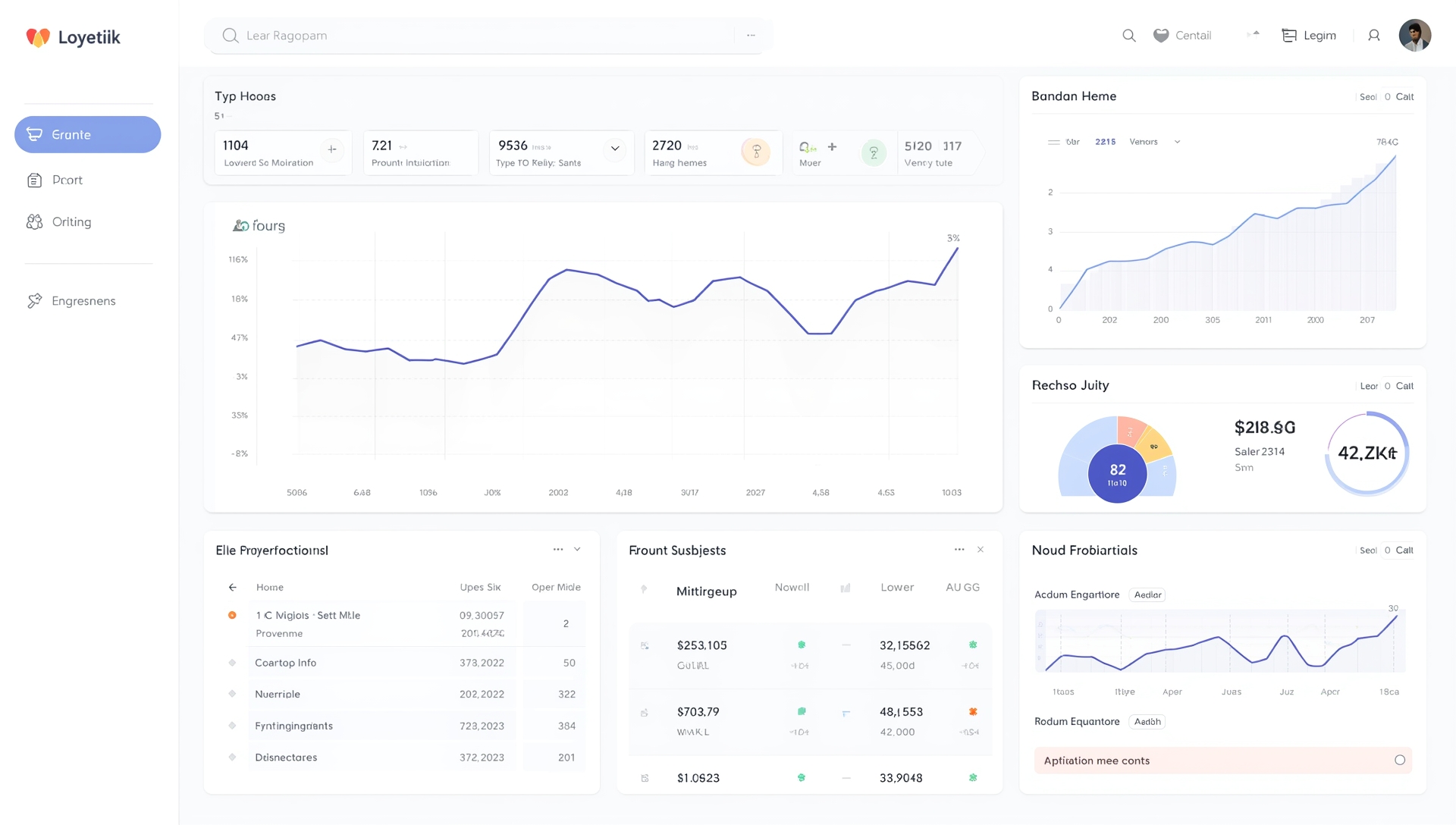This screenshot has height=825, width=1456.
Task: Click the orange icon on the 2720 Hang hemes card
Action: [755, 152]
